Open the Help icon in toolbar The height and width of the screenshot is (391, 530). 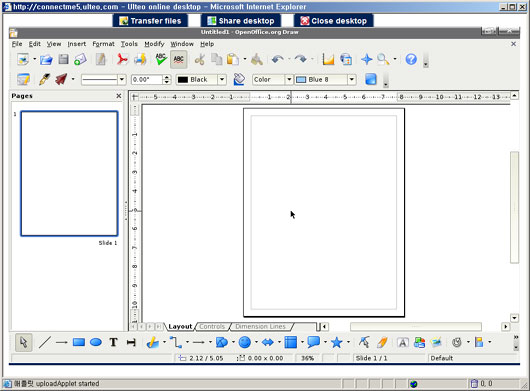coord(411,59)
